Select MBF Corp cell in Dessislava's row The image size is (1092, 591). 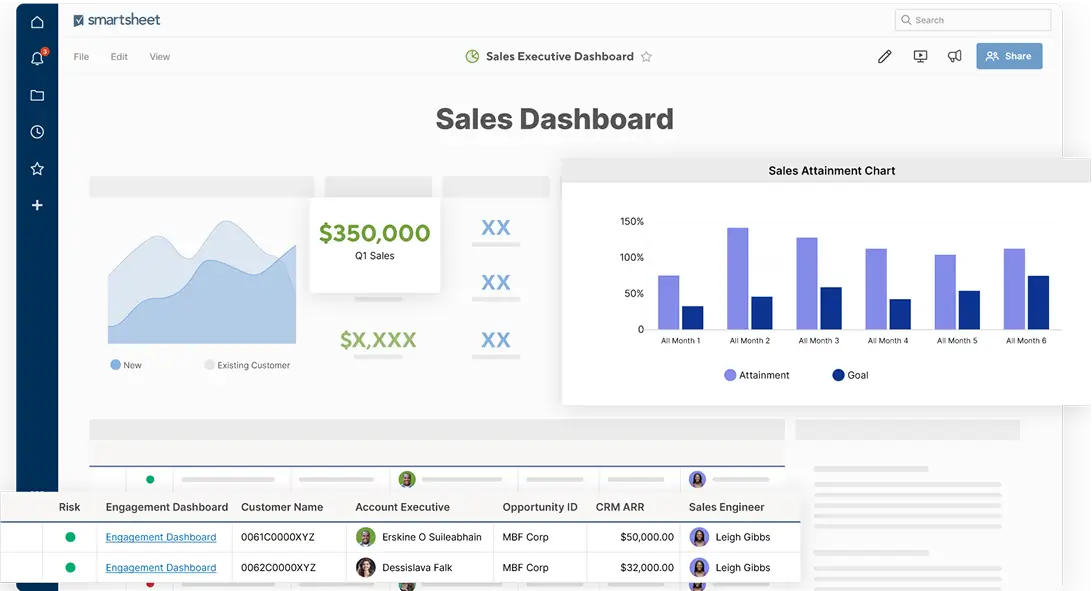click(x=540, y=568)
